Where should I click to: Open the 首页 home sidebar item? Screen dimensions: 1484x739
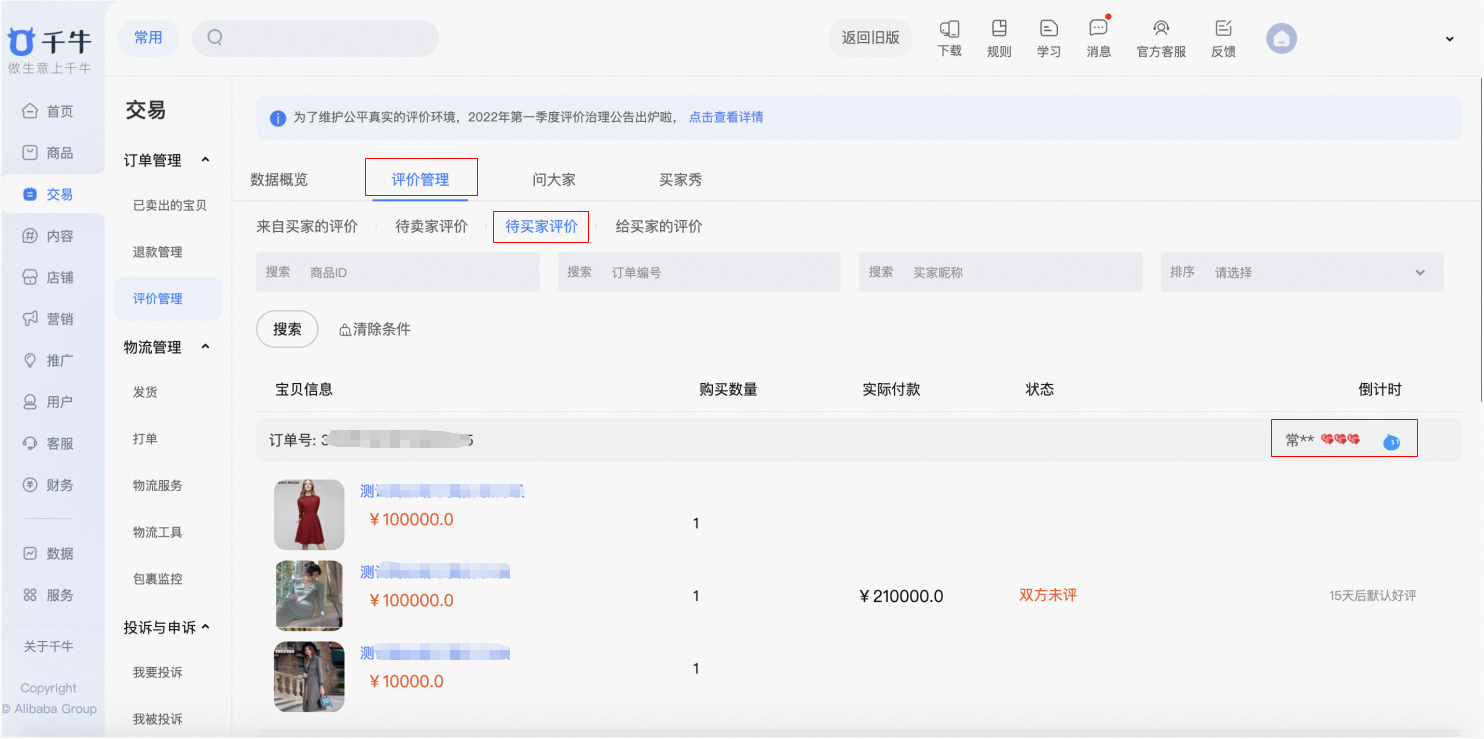coord(48,111)
